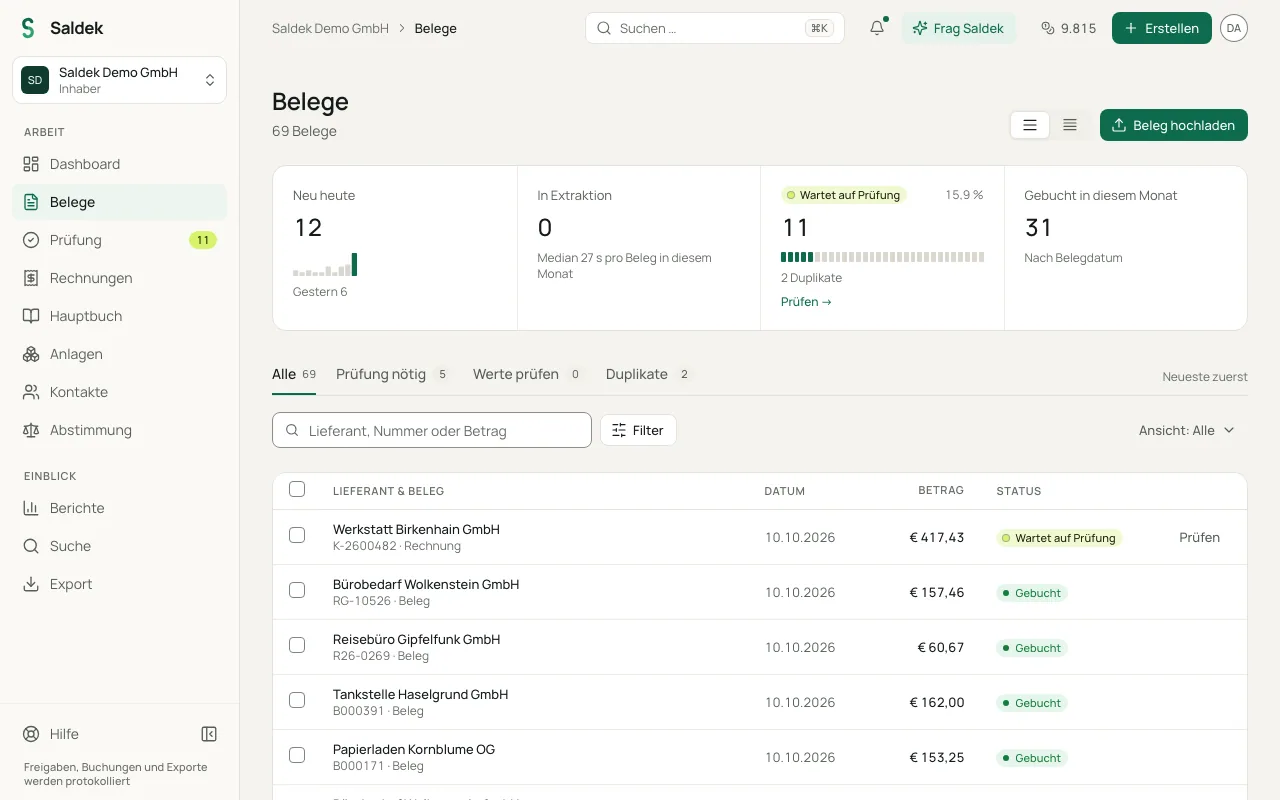Go to Abstimmung
This screenshot has height=800, width=1280.
(120, 430)
